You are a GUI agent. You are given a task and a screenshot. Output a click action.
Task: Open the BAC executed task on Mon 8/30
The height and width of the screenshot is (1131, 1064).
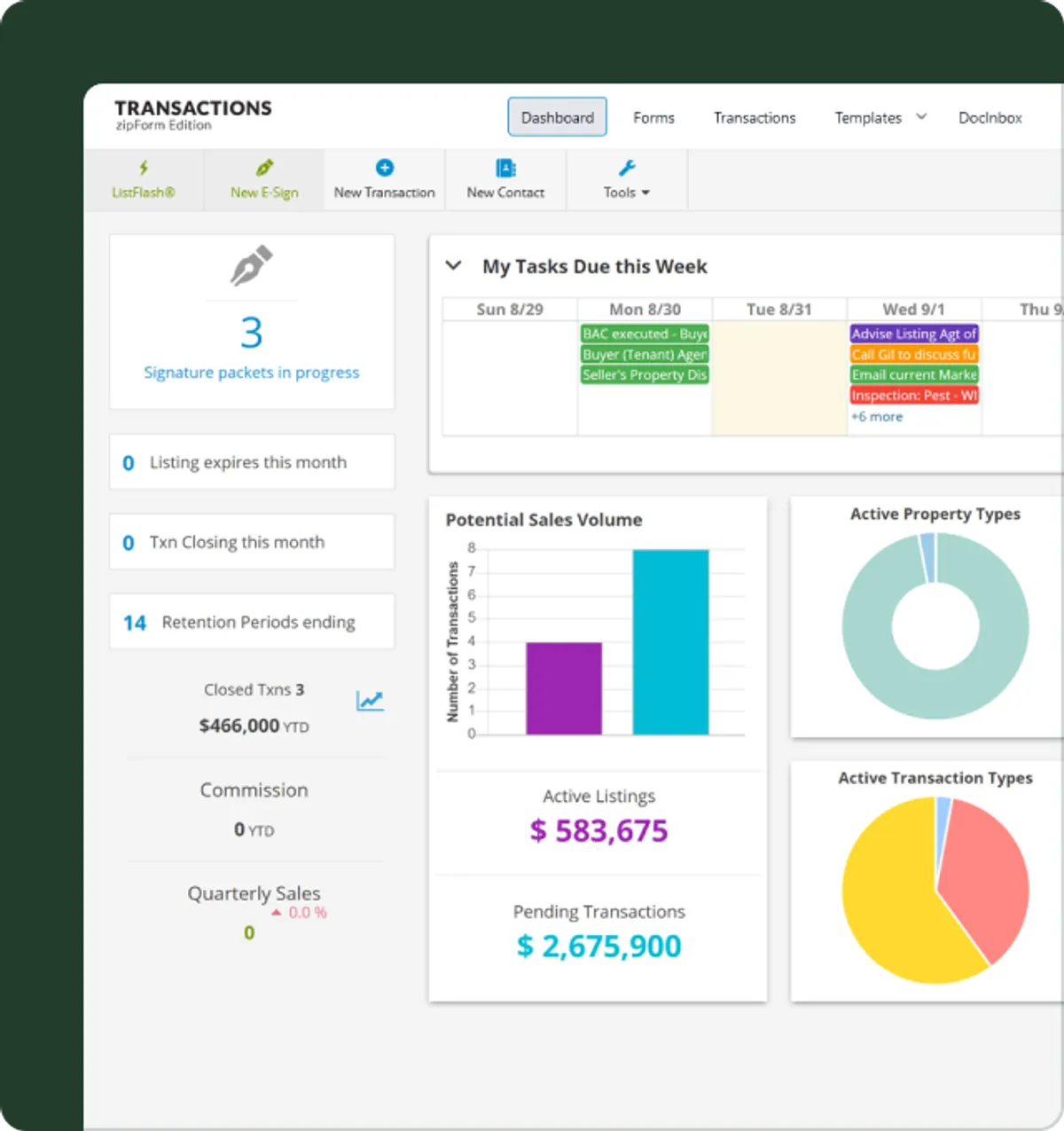(x=645, y=334)
